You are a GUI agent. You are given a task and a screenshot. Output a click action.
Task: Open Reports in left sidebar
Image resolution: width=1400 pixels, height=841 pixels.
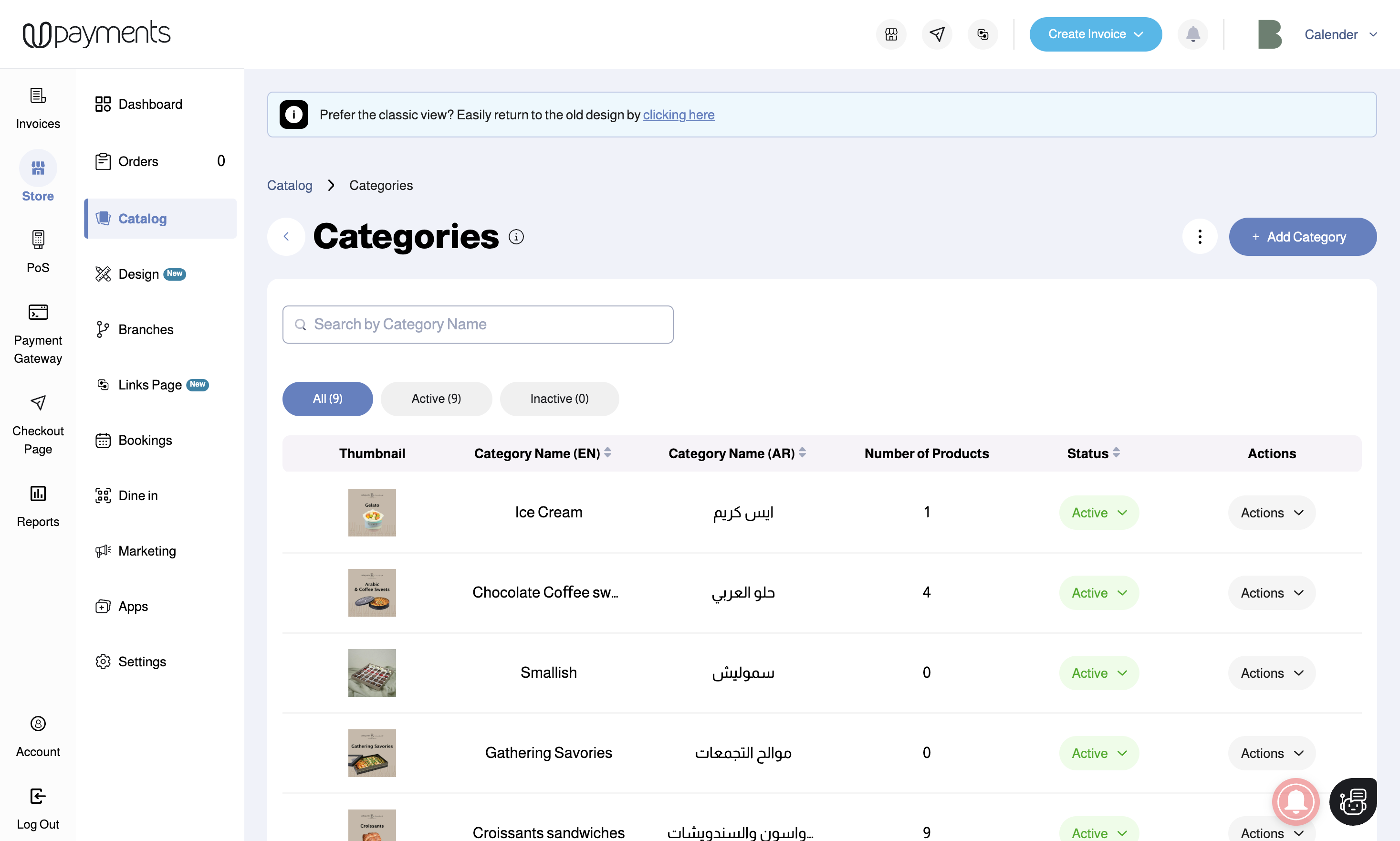(38, 505)
